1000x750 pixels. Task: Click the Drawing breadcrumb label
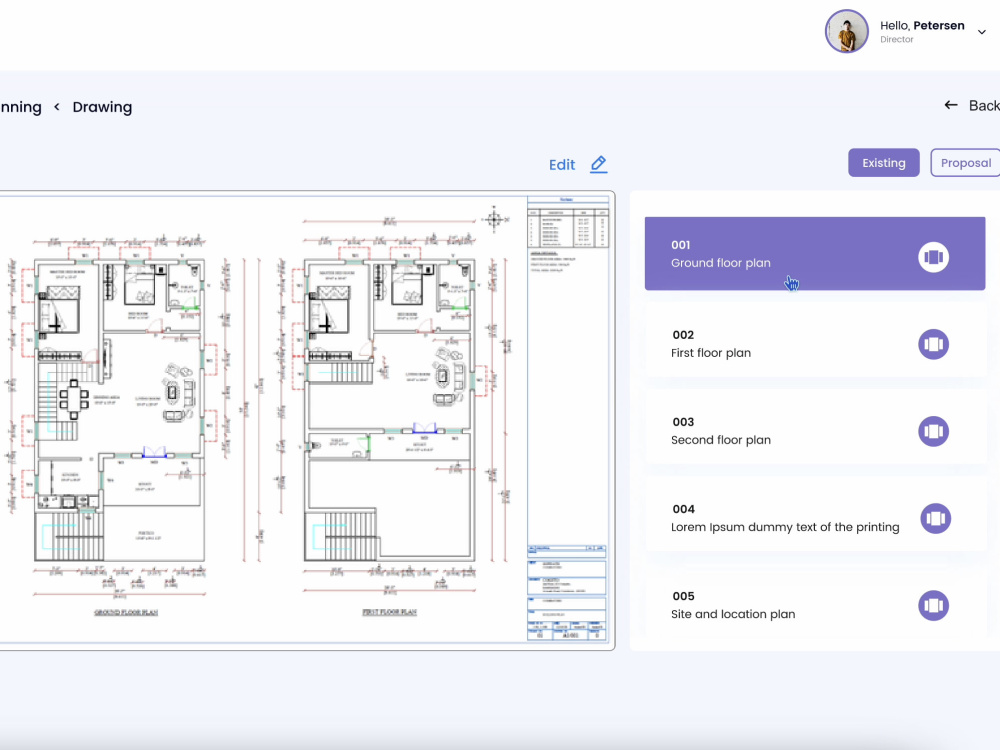coord(102,107)
